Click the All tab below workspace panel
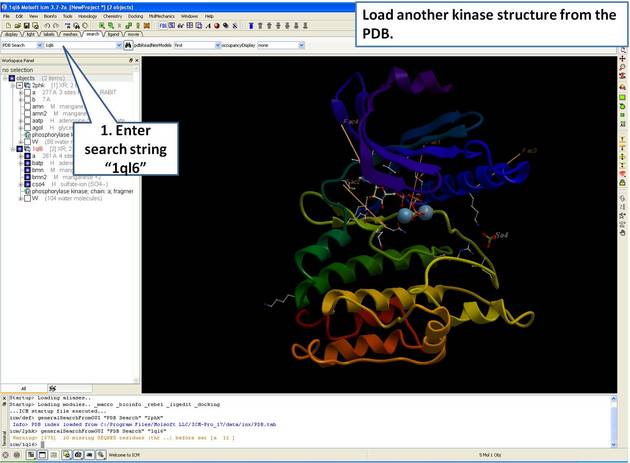The width and height of the screenshot is (630, 463). pos(23,387)
